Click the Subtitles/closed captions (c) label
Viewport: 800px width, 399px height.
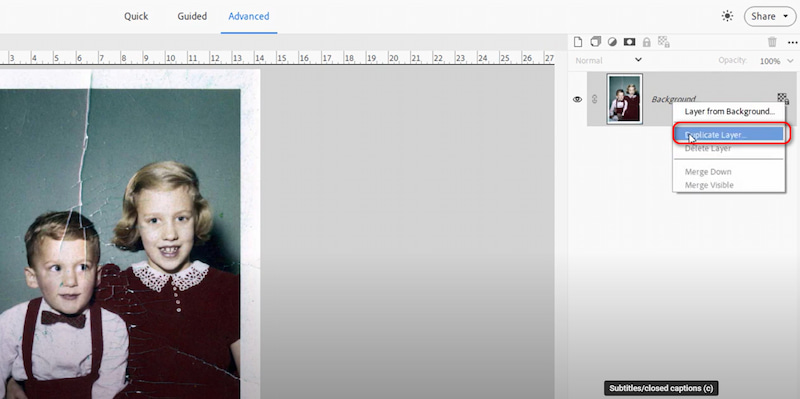point(661,388)
